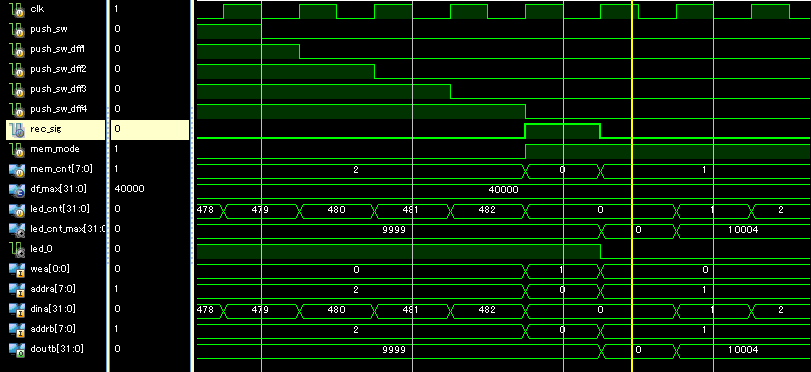Select the led_cnt_max[31:0] bus icon

tap(17, 230)
